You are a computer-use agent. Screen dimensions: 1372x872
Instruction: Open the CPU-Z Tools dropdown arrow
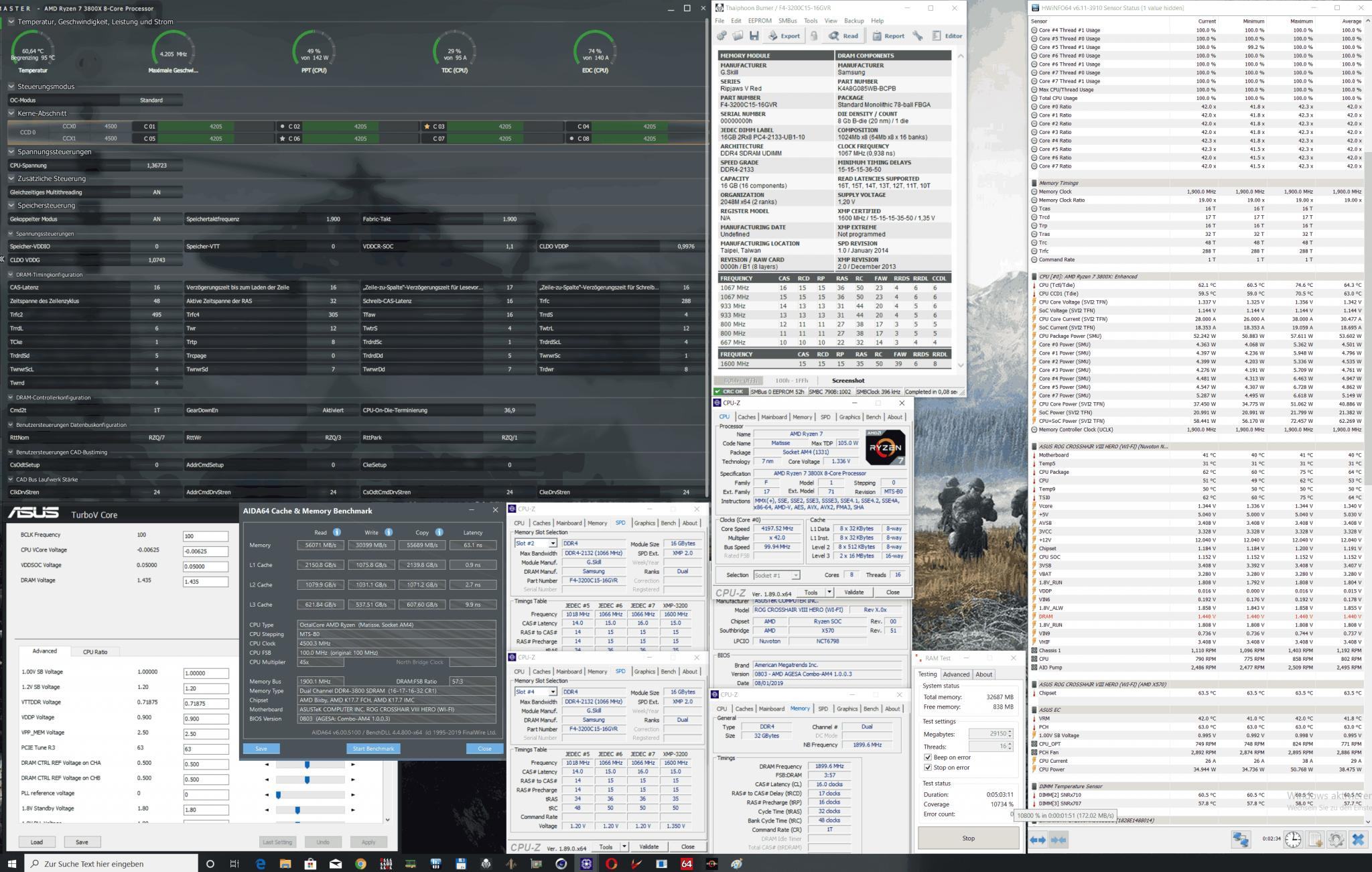829,593
